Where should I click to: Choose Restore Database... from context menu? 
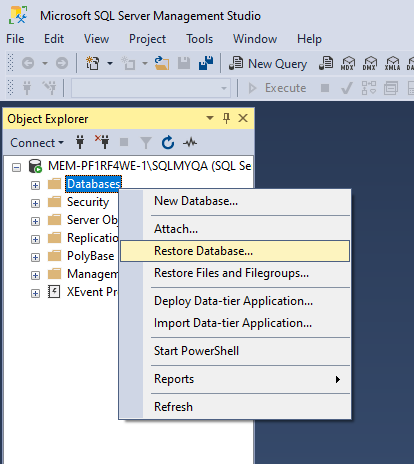235,251
